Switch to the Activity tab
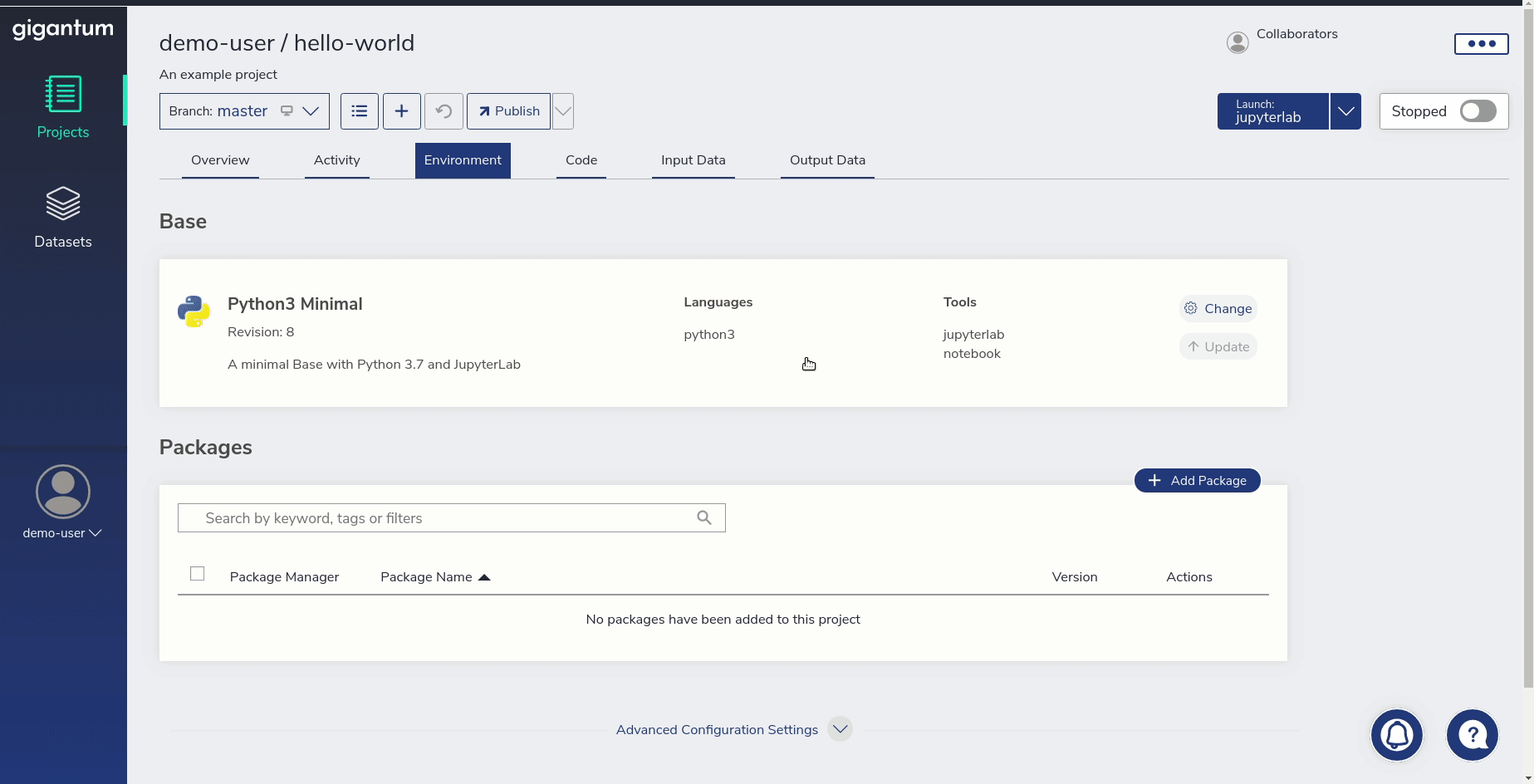The height and width of the screenshot is (784, 1534). 337,160
